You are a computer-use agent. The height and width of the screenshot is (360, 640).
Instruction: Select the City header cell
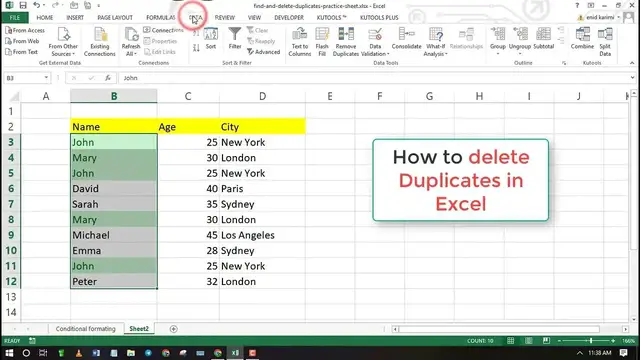click(x=262, y=127)
